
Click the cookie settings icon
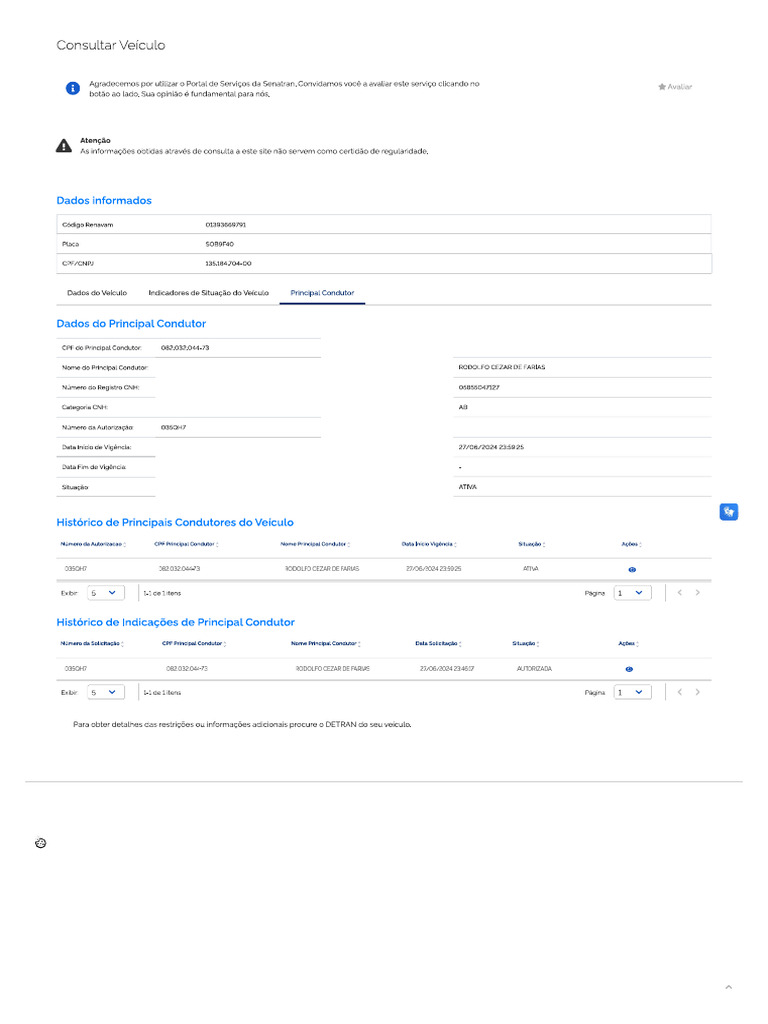coord(40,843)
